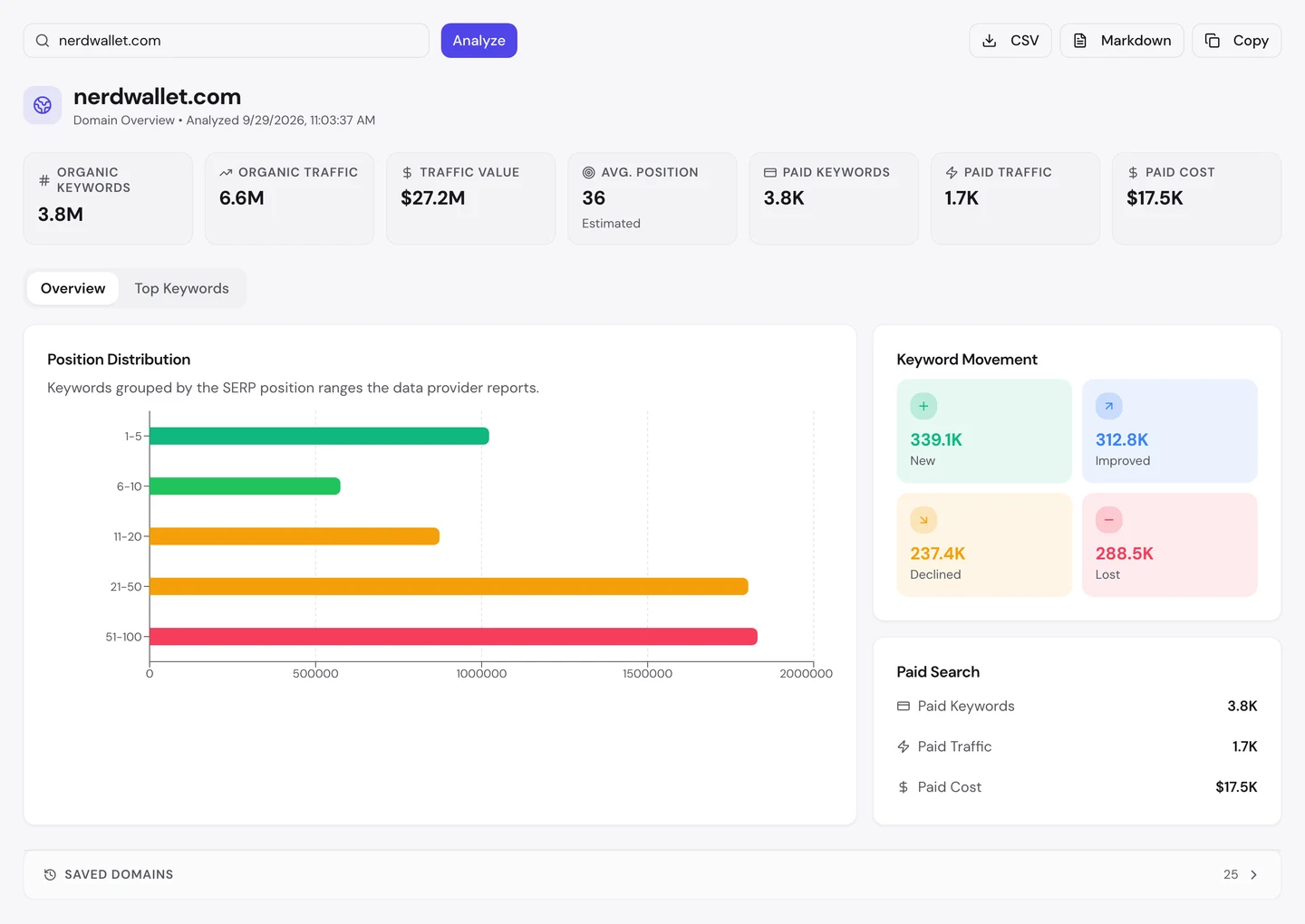The image size is (1305, 924).
Task: Click the 36 Avg. Position value
Action: click(x=594, y=198)
